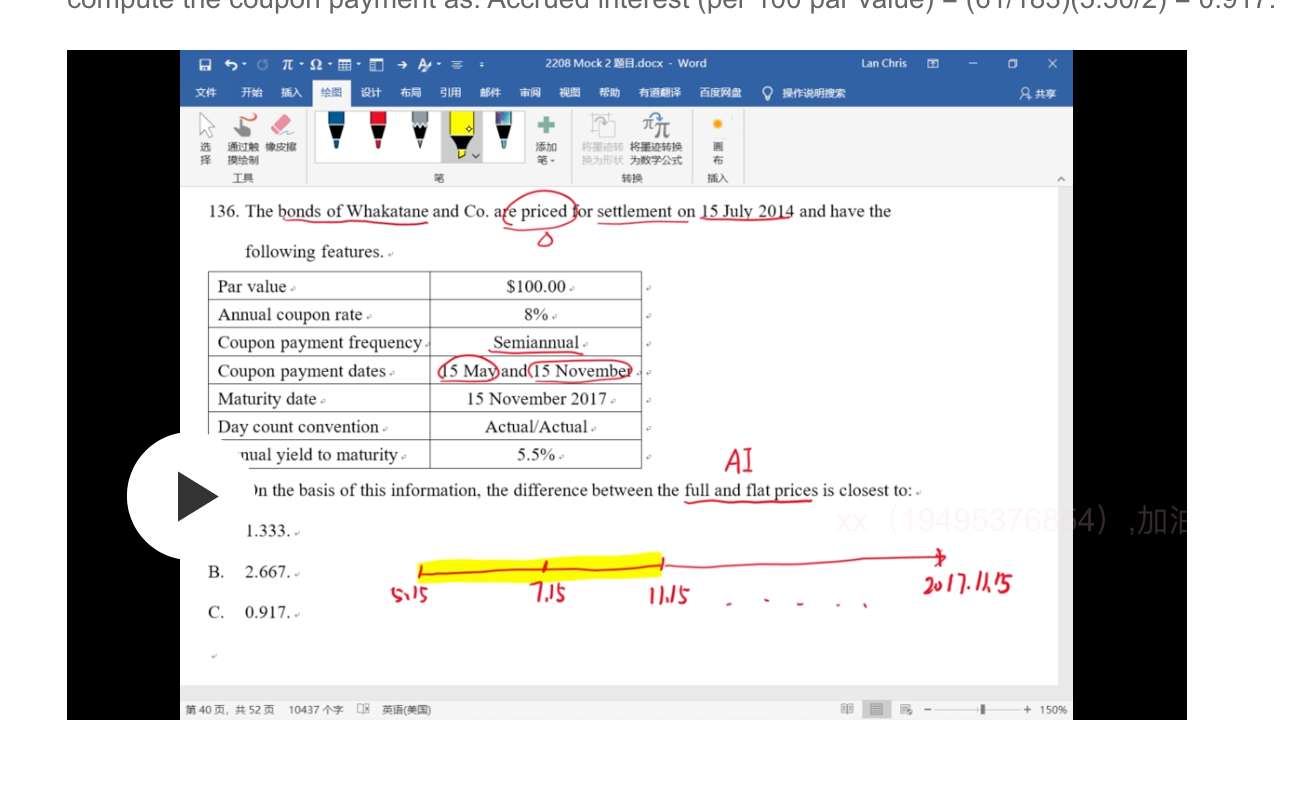This screenshot has width=1290, height=812.
Task: Activate the eraser (橡皮擦) tool
Action: 281,133
